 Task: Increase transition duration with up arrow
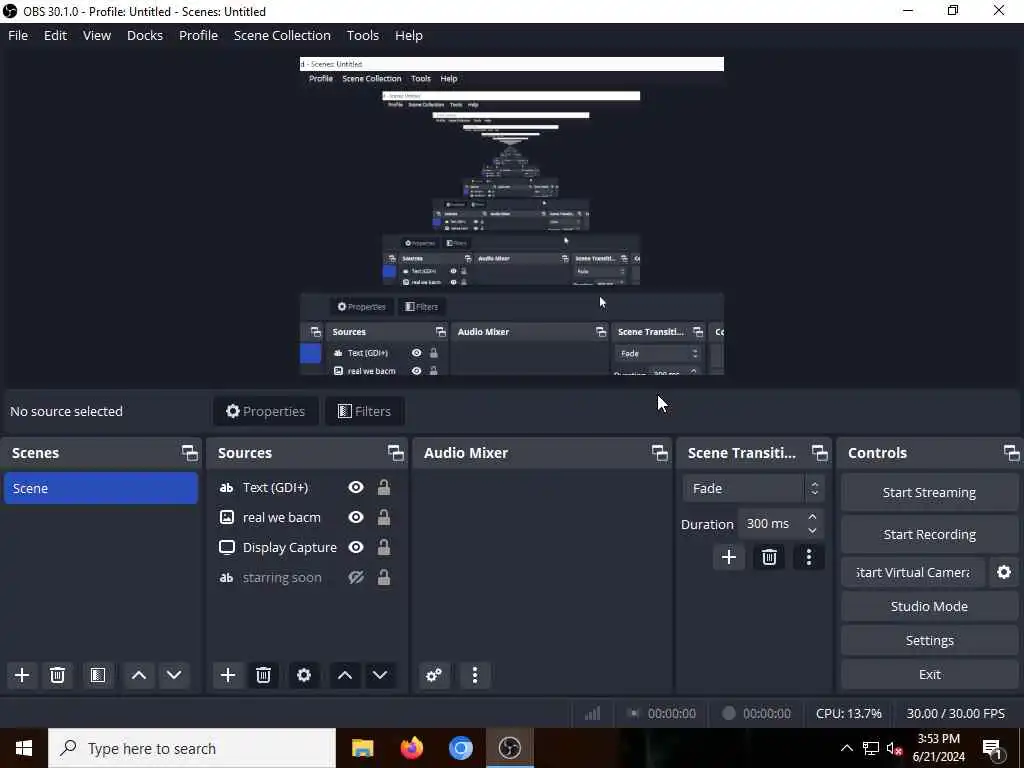[x=812, y=517]
